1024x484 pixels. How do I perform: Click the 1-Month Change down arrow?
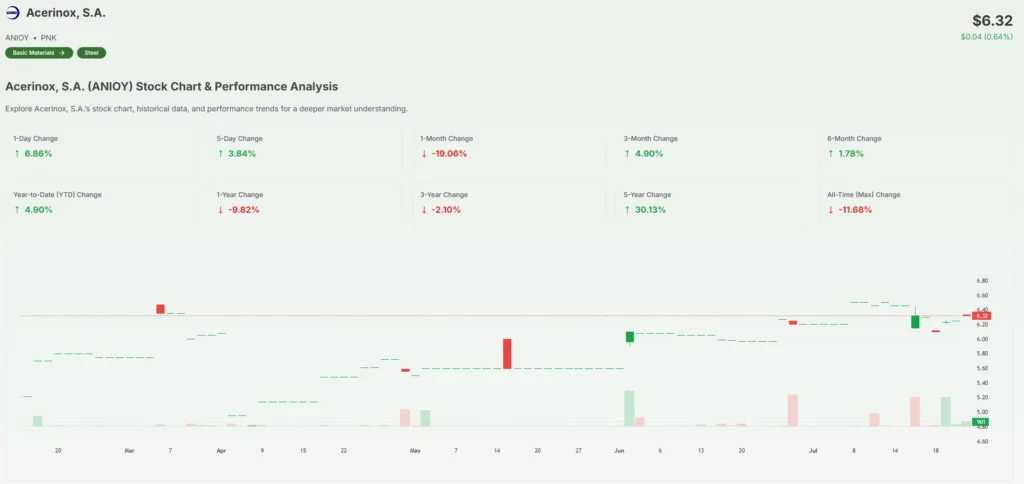point(424,154)
